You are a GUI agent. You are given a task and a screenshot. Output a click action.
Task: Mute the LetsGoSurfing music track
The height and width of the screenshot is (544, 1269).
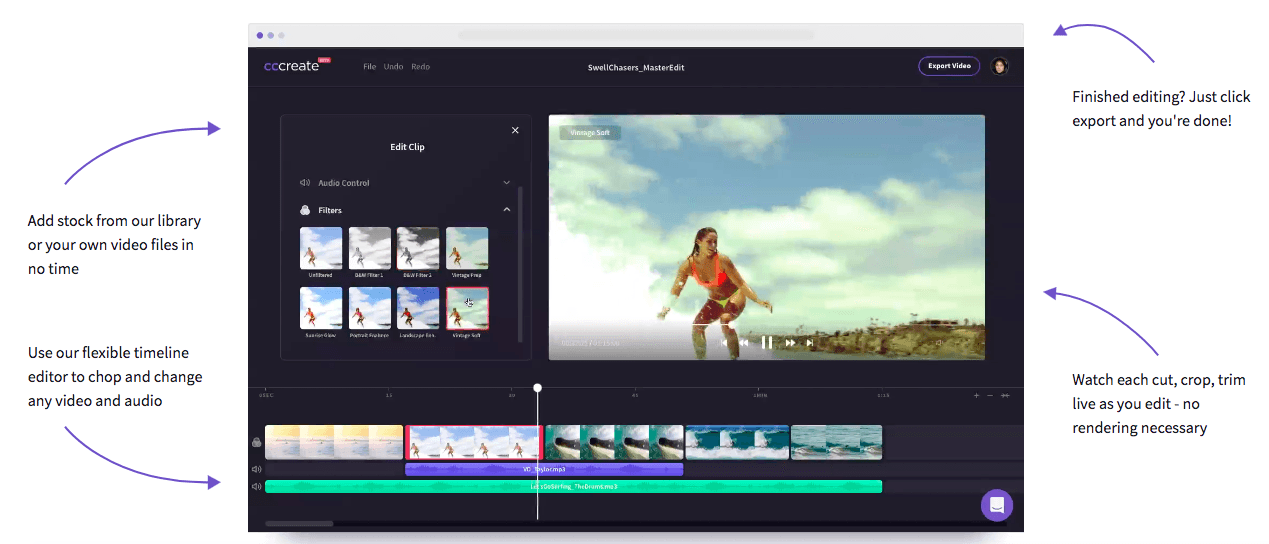coord(257,487)
